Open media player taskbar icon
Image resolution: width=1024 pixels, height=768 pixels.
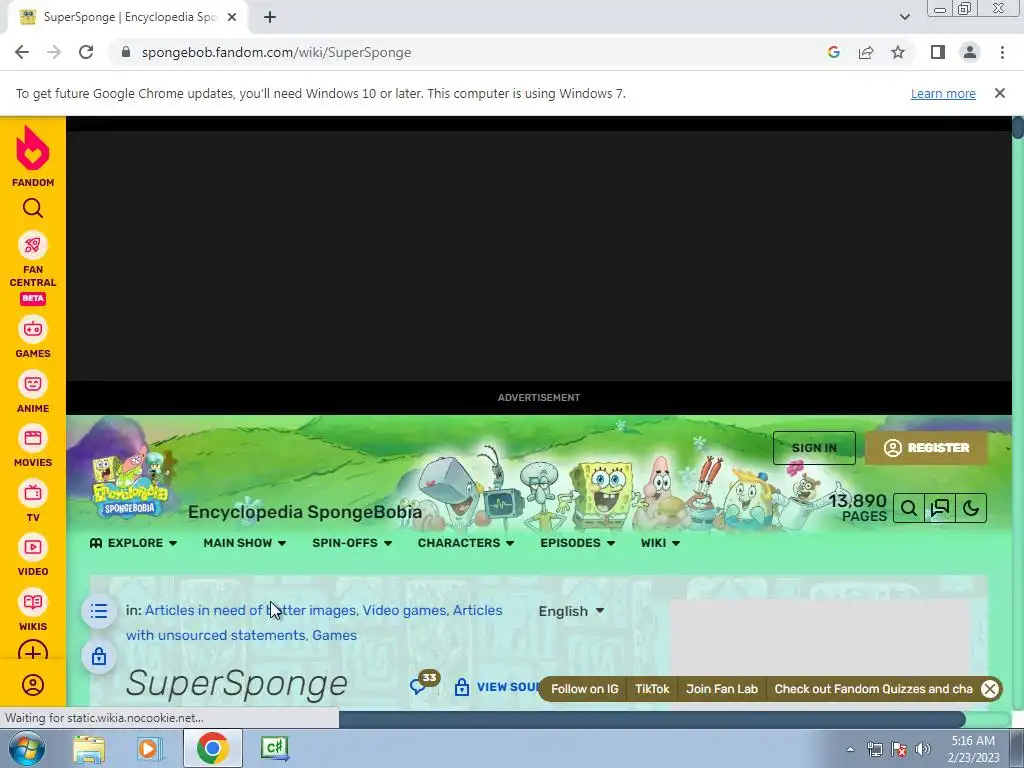(x=150, y=748)
